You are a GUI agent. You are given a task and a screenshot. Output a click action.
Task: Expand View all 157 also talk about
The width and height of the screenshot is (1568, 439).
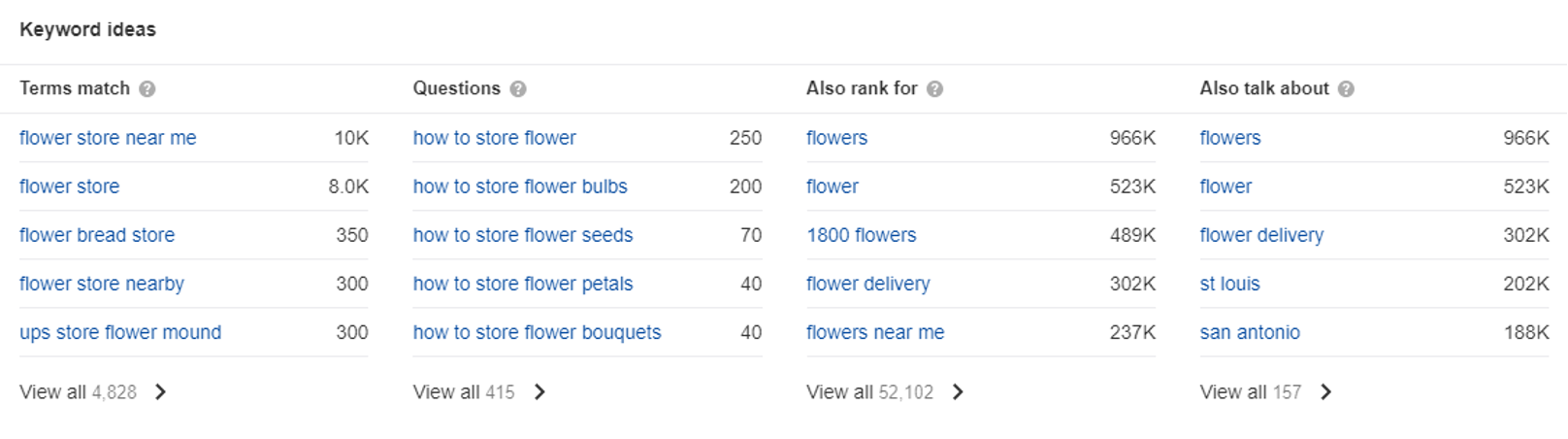click(1265, 392)
